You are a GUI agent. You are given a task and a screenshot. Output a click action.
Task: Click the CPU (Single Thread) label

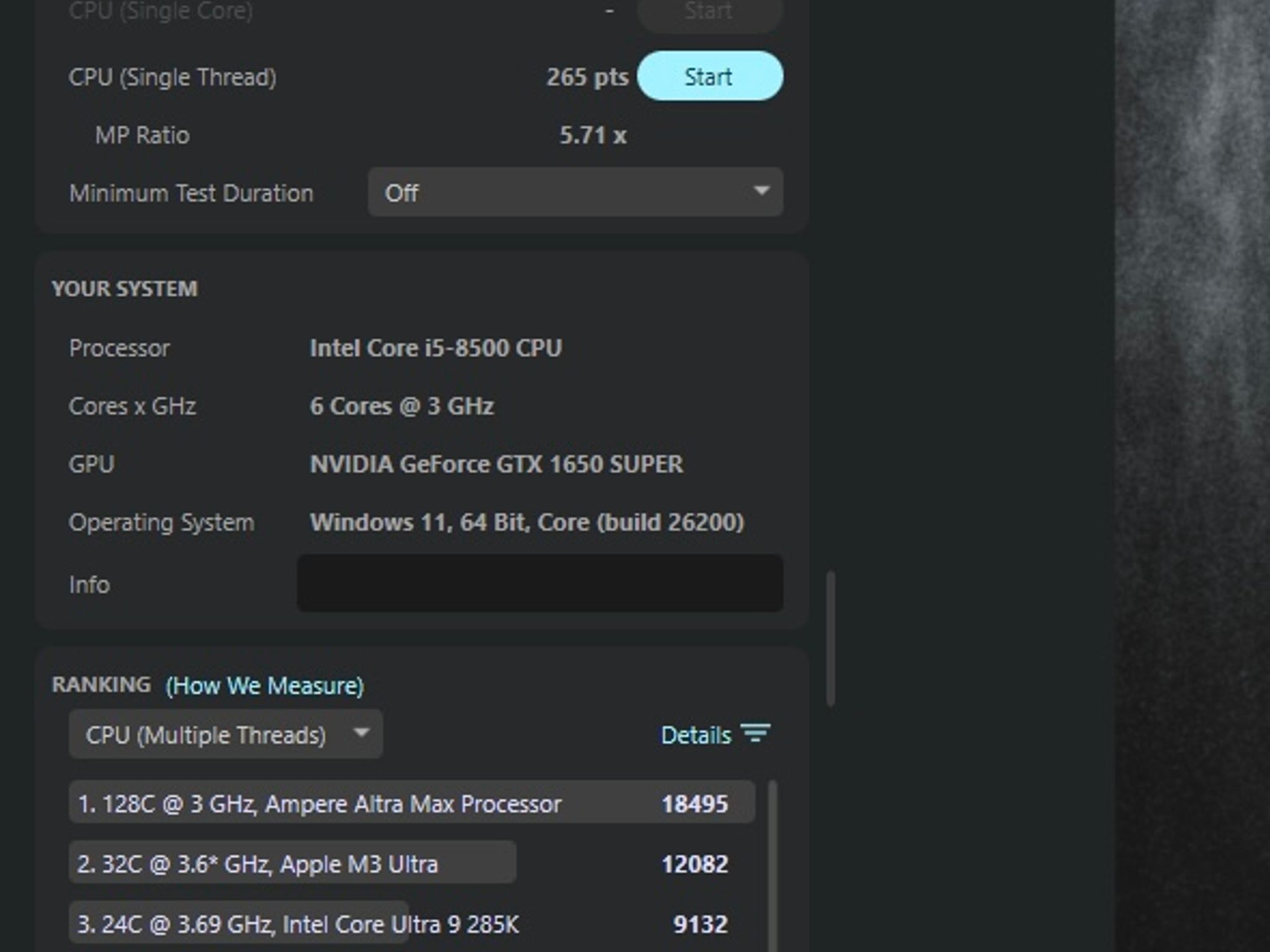pyautogui.click(x=172, y=77)
